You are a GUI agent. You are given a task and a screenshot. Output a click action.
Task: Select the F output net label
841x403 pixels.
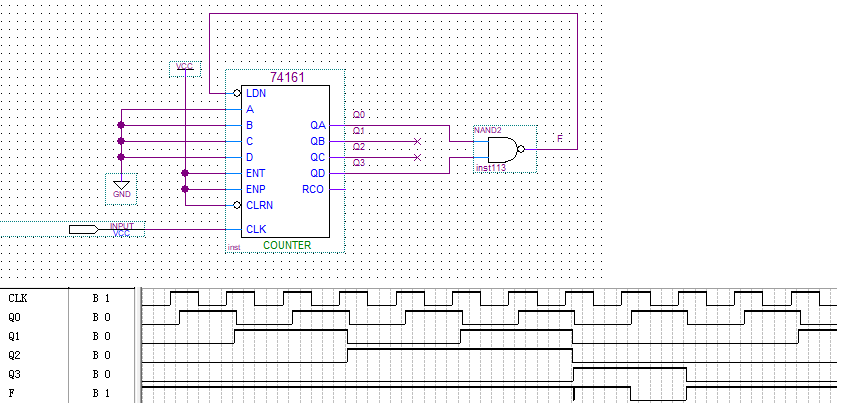559,139
